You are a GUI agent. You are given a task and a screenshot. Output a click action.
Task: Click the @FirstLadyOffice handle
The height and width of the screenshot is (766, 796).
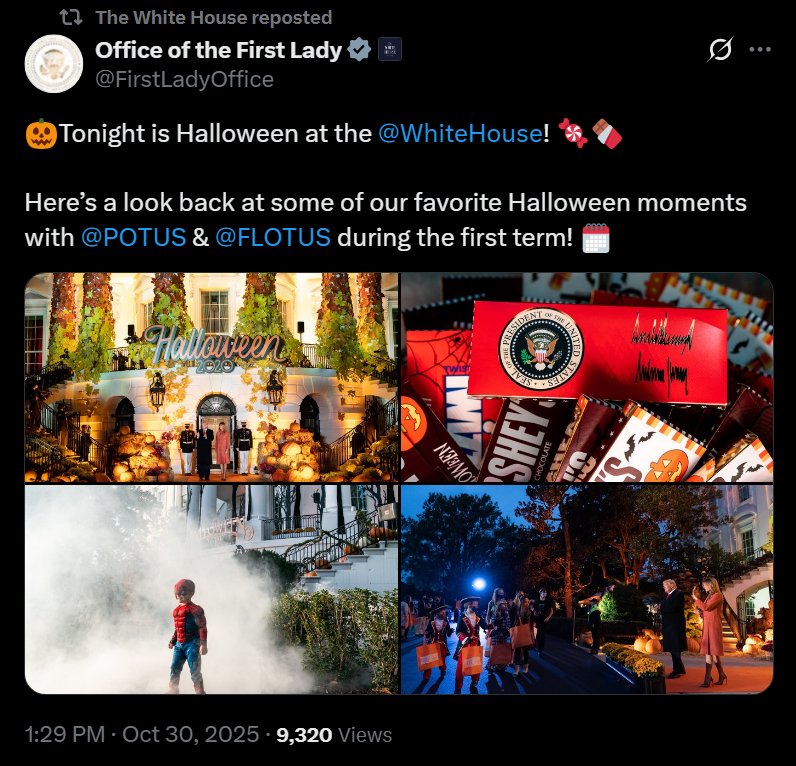point(185,79)
